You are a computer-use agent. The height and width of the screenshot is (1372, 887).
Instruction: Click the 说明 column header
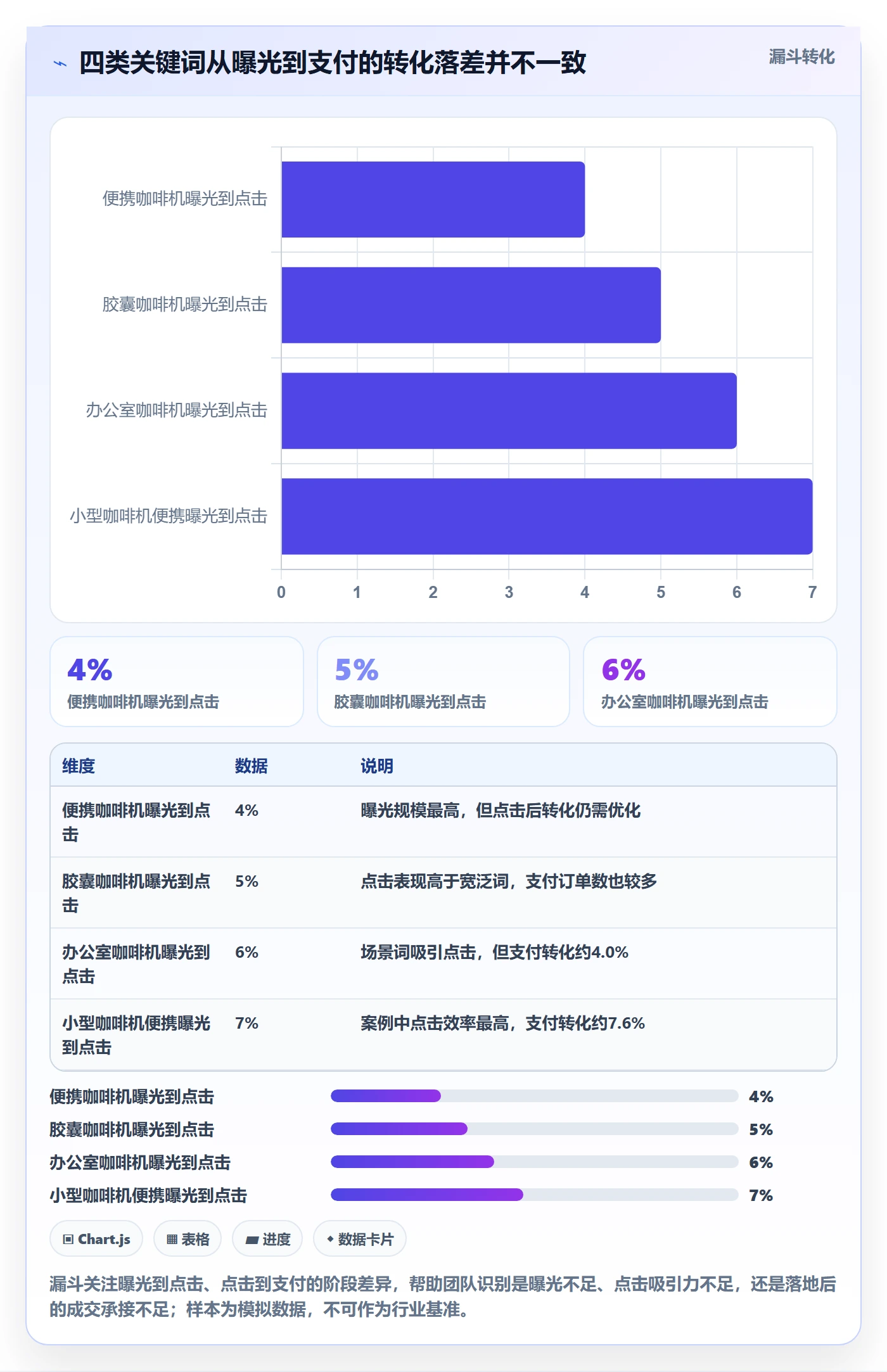[x=377, y=766]
